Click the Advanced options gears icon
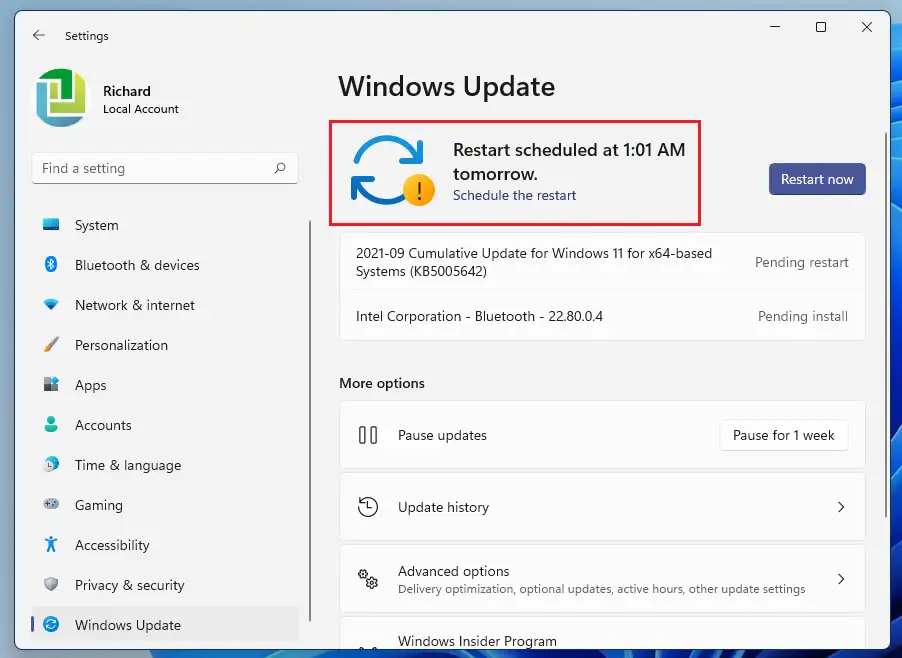 [368, 579]
